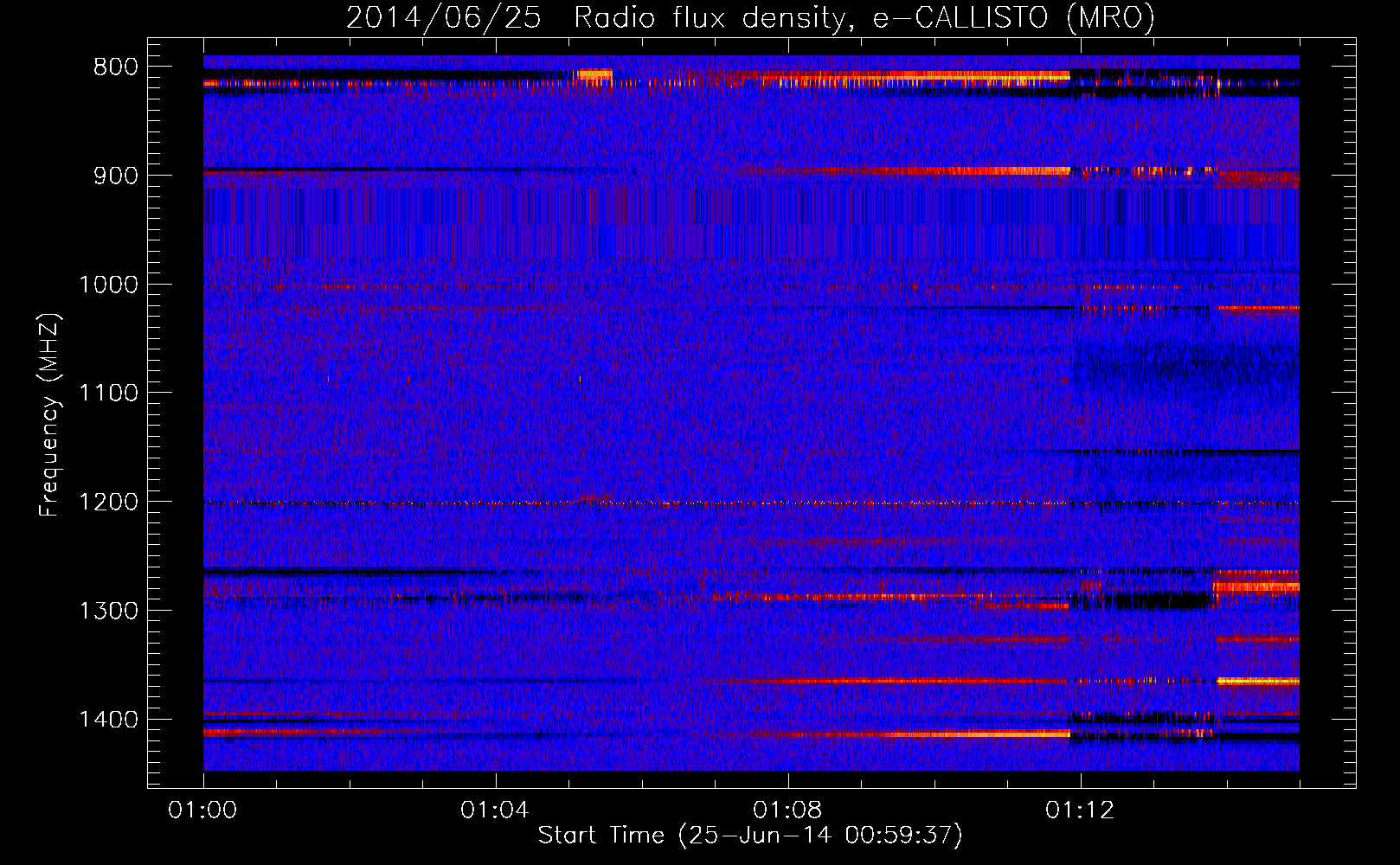Click the 01:12 time tick label
The image size is (1400, 865).
tap(1080, 811)
